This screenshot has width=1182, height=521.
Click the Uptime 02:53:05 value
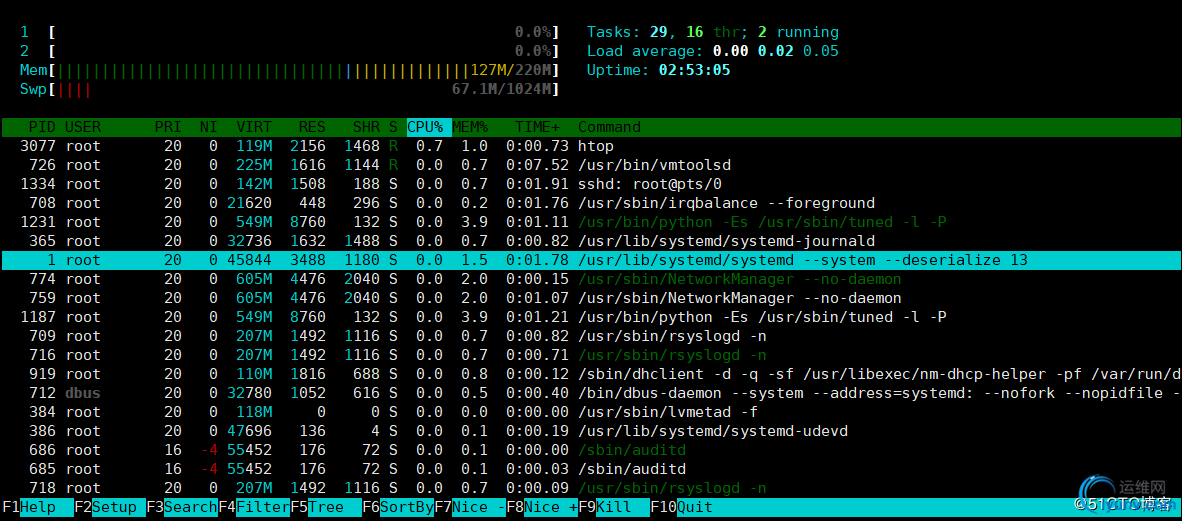[694, 71]
